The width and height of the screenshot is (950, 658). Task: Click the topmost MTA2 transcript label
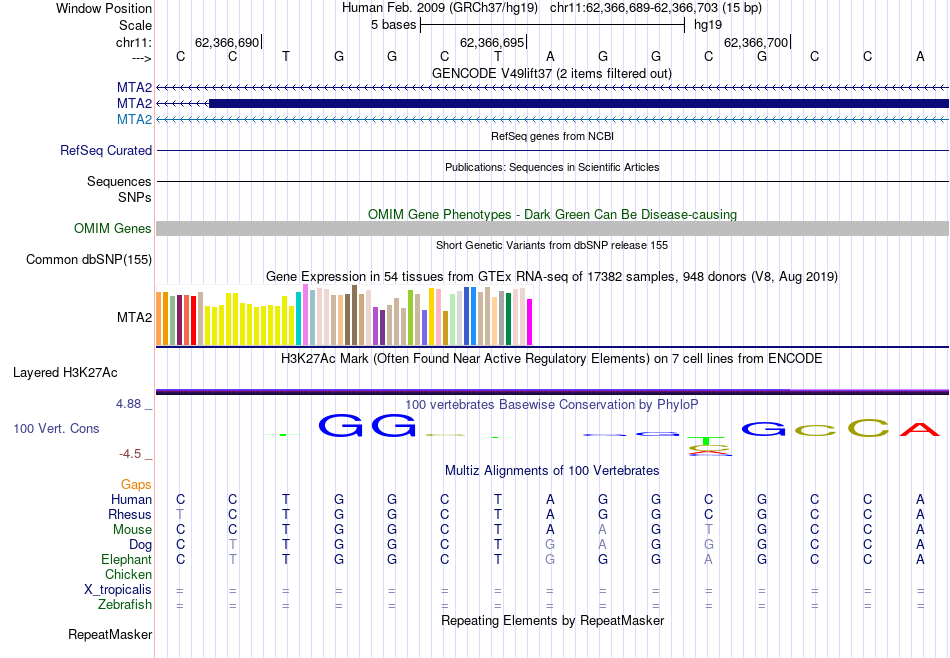(x=135, y=87)
